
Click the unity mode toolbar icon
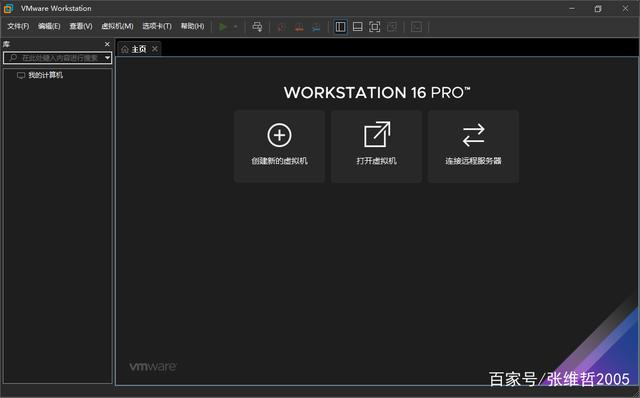point(392,27)
